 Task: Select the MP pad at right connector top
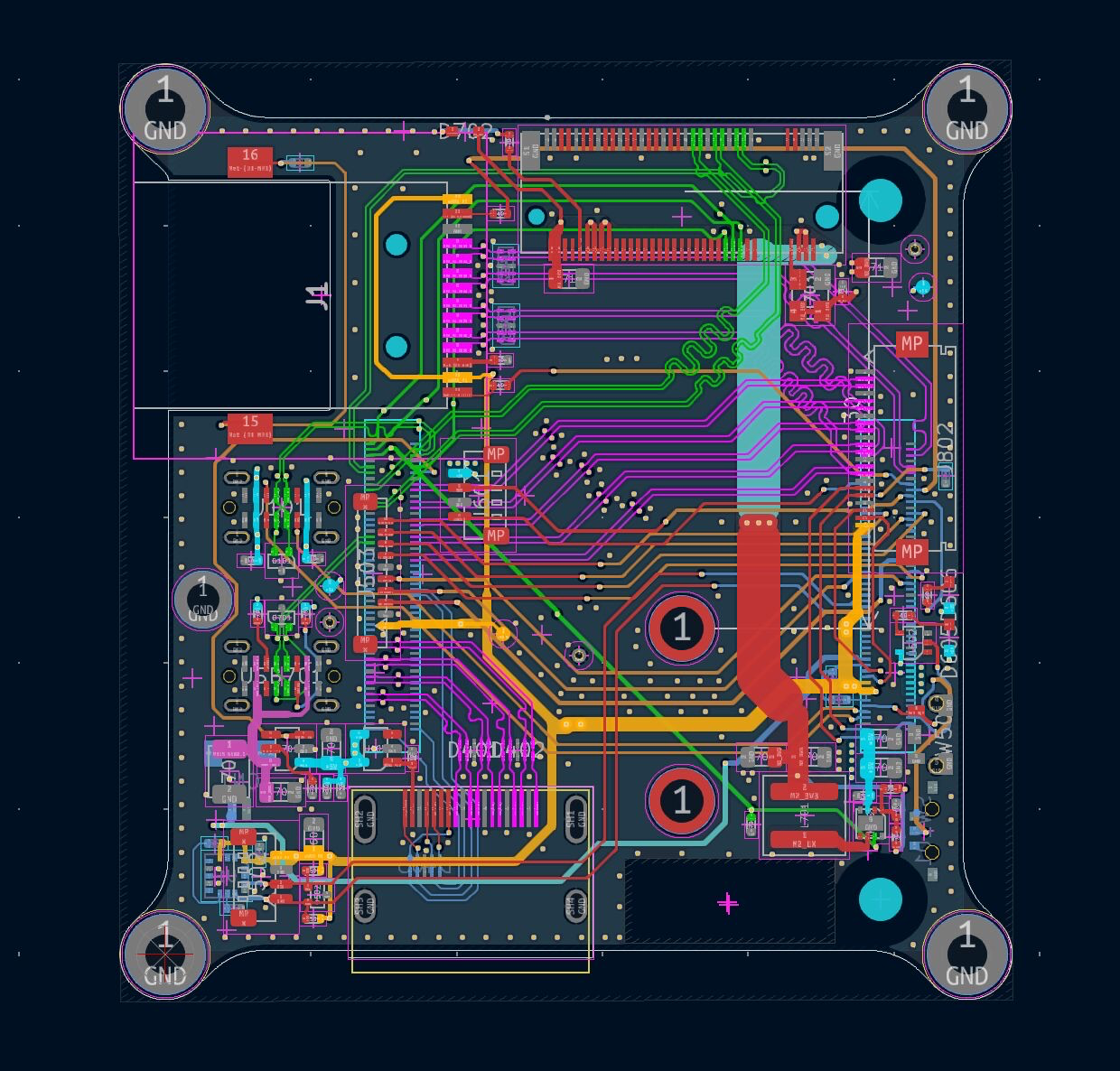911,343
